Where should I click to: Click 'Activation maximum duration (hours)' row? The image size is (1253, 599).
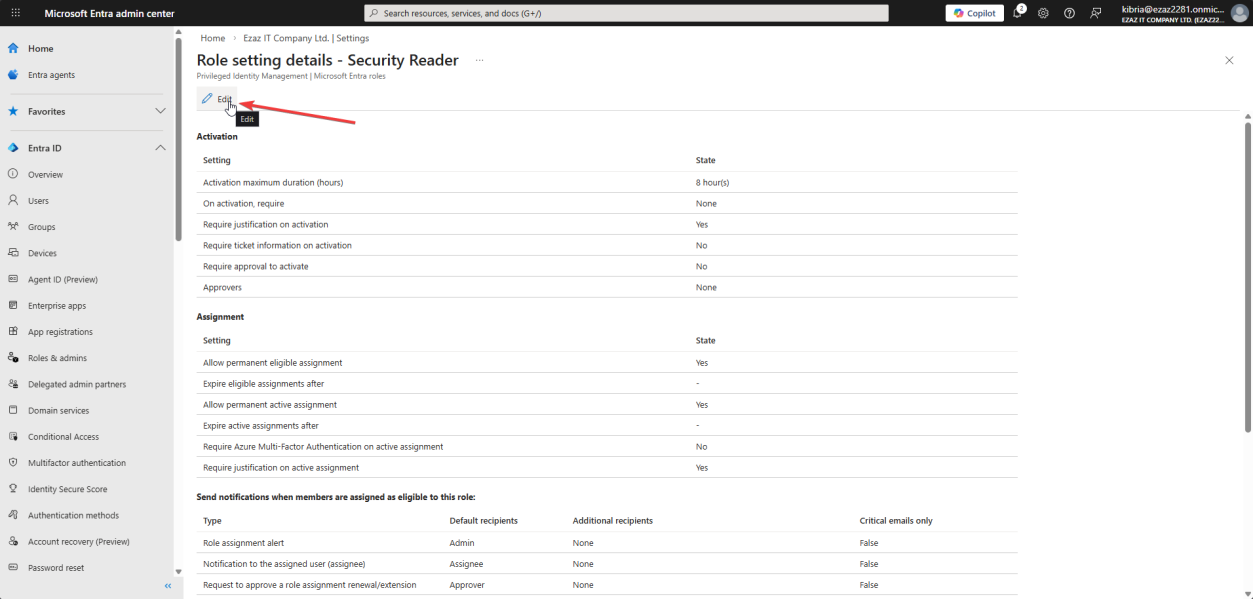pyautogui.click(x=607, y=182)
